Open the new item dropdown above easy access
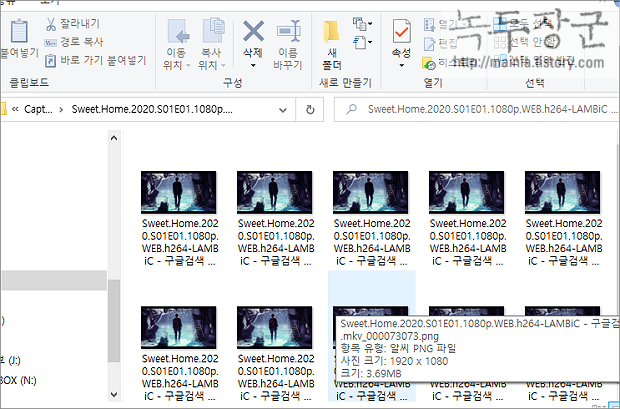The width and height of the screenshot is (620, 409). 362,24
